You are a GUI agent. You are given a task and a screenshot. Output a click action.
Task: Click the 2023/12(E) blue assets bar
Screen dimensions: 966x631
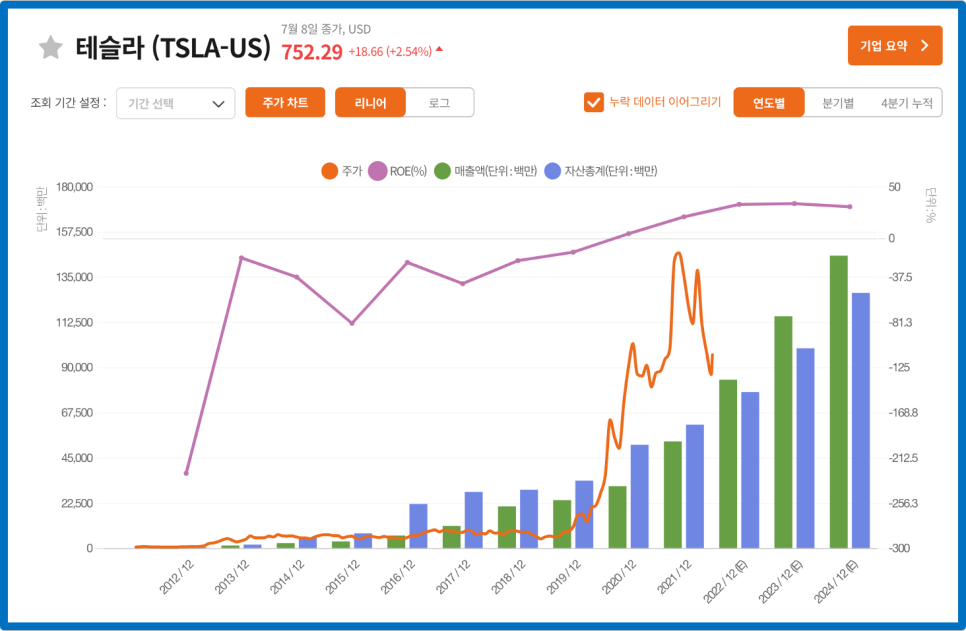point(805,449)
